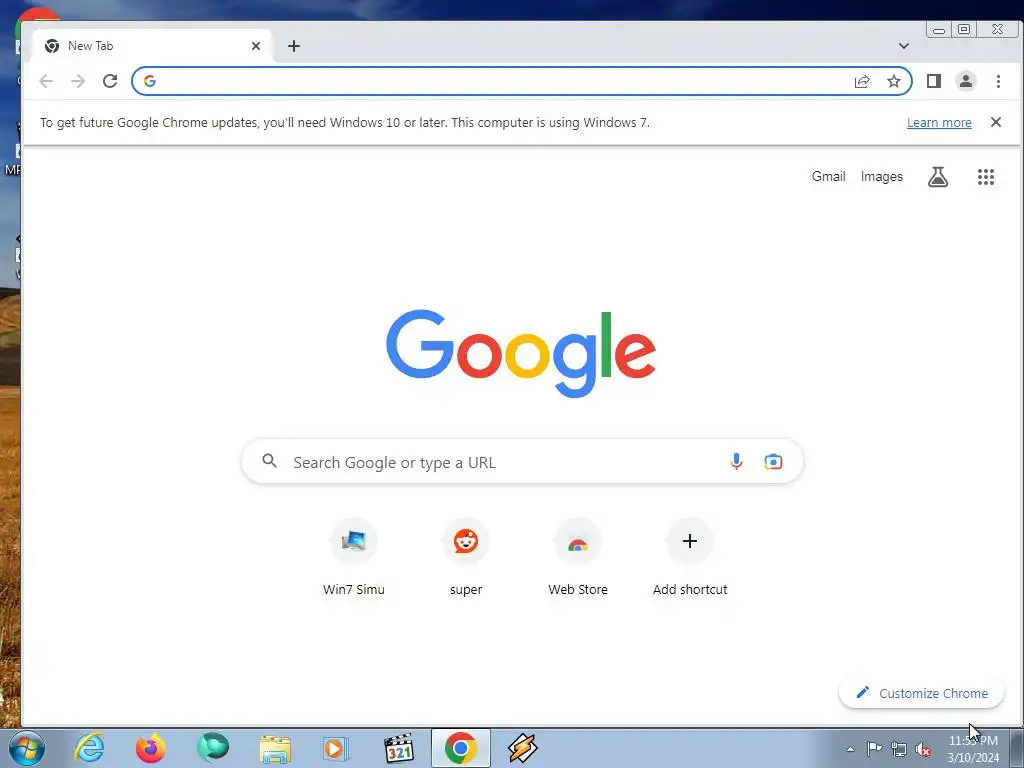Open the taskbar clock and date

(x=973, y=749)
